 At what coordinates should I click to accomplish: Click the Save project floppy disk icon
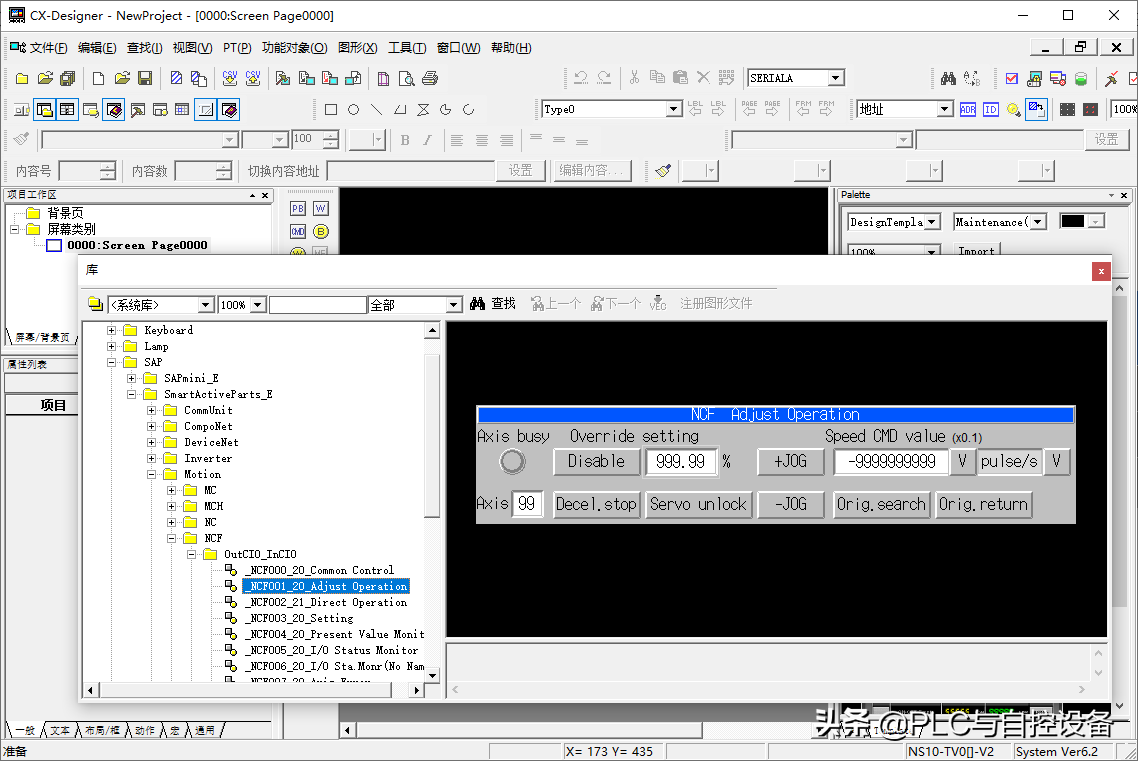[x=145, y=78]
